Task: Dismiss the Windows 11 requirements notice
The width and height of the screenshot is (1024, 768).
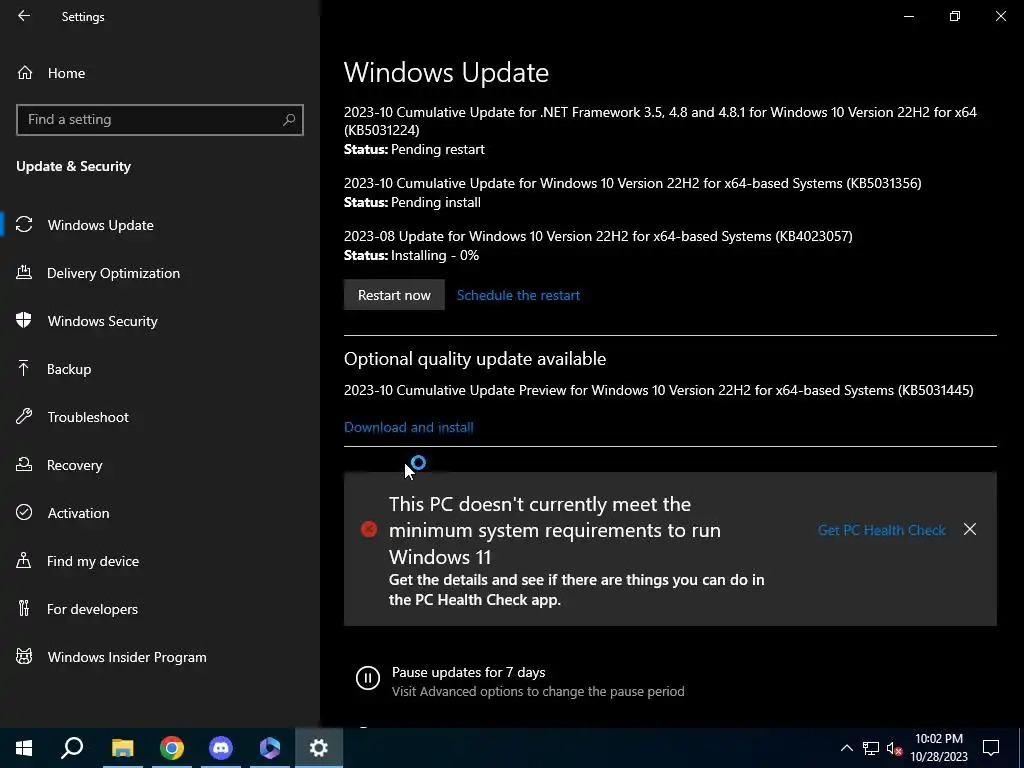Action: (970, 529)
